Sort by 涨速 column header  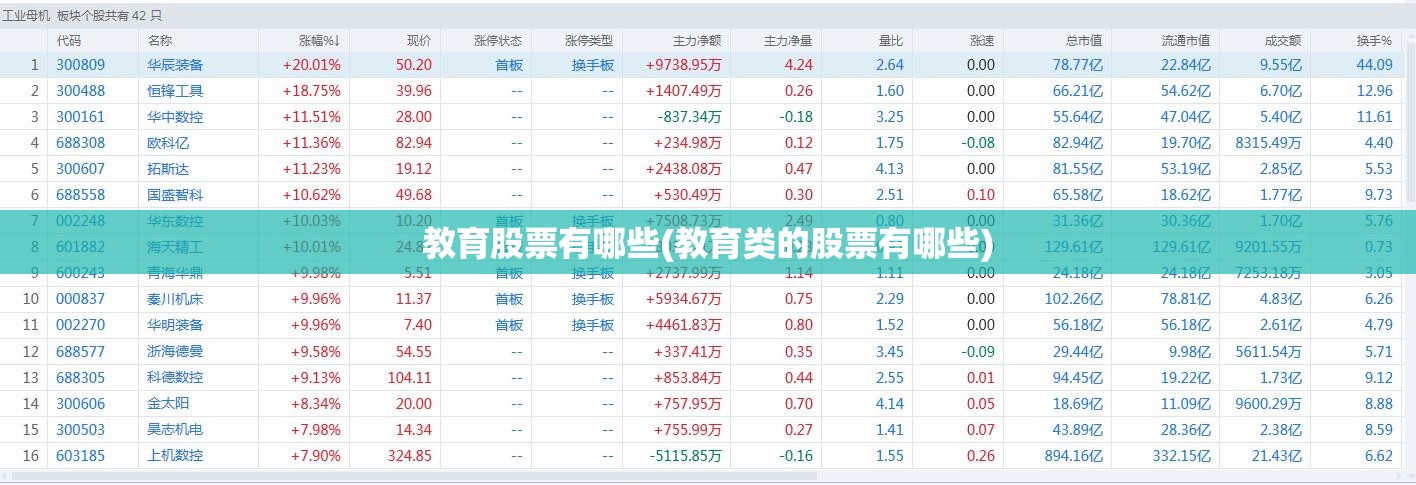tap(982, 40)
